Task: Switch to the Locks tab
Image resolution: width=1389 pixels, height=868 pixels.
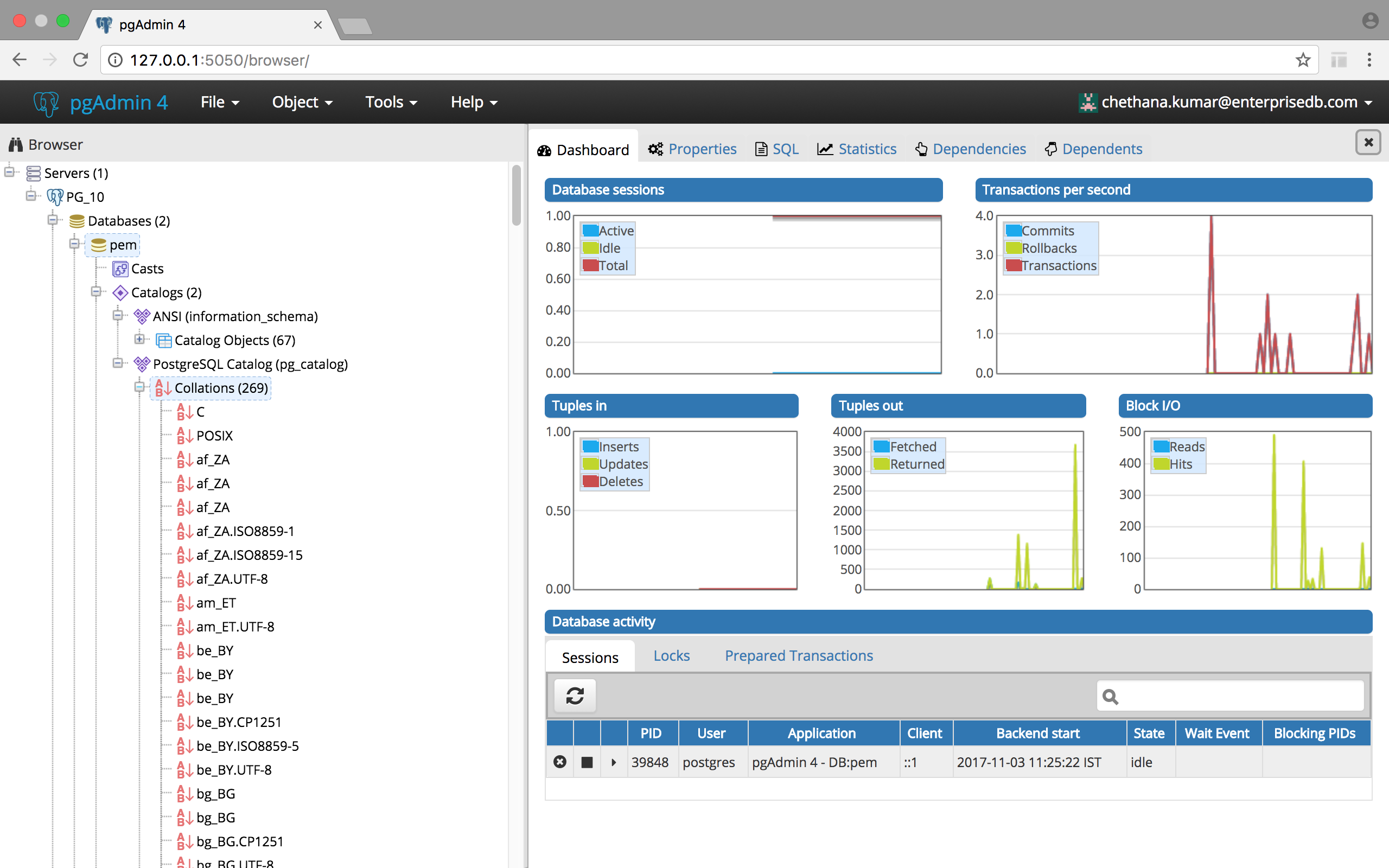Action: click(671, 655)
